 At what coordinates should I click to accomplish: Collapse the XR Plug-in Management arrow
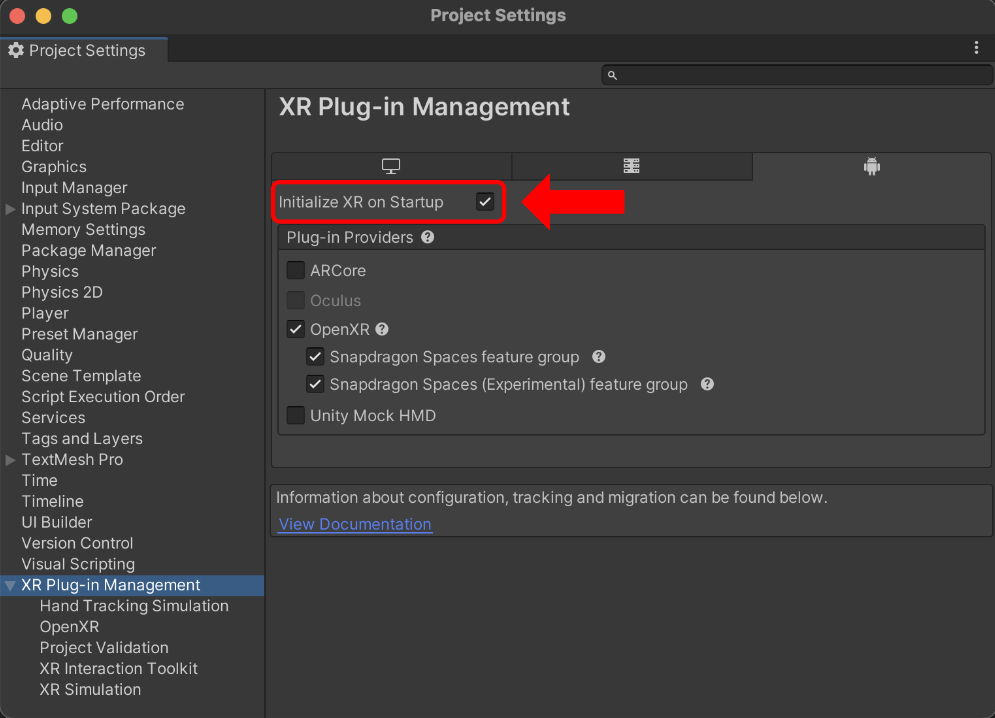pos(10,585)
